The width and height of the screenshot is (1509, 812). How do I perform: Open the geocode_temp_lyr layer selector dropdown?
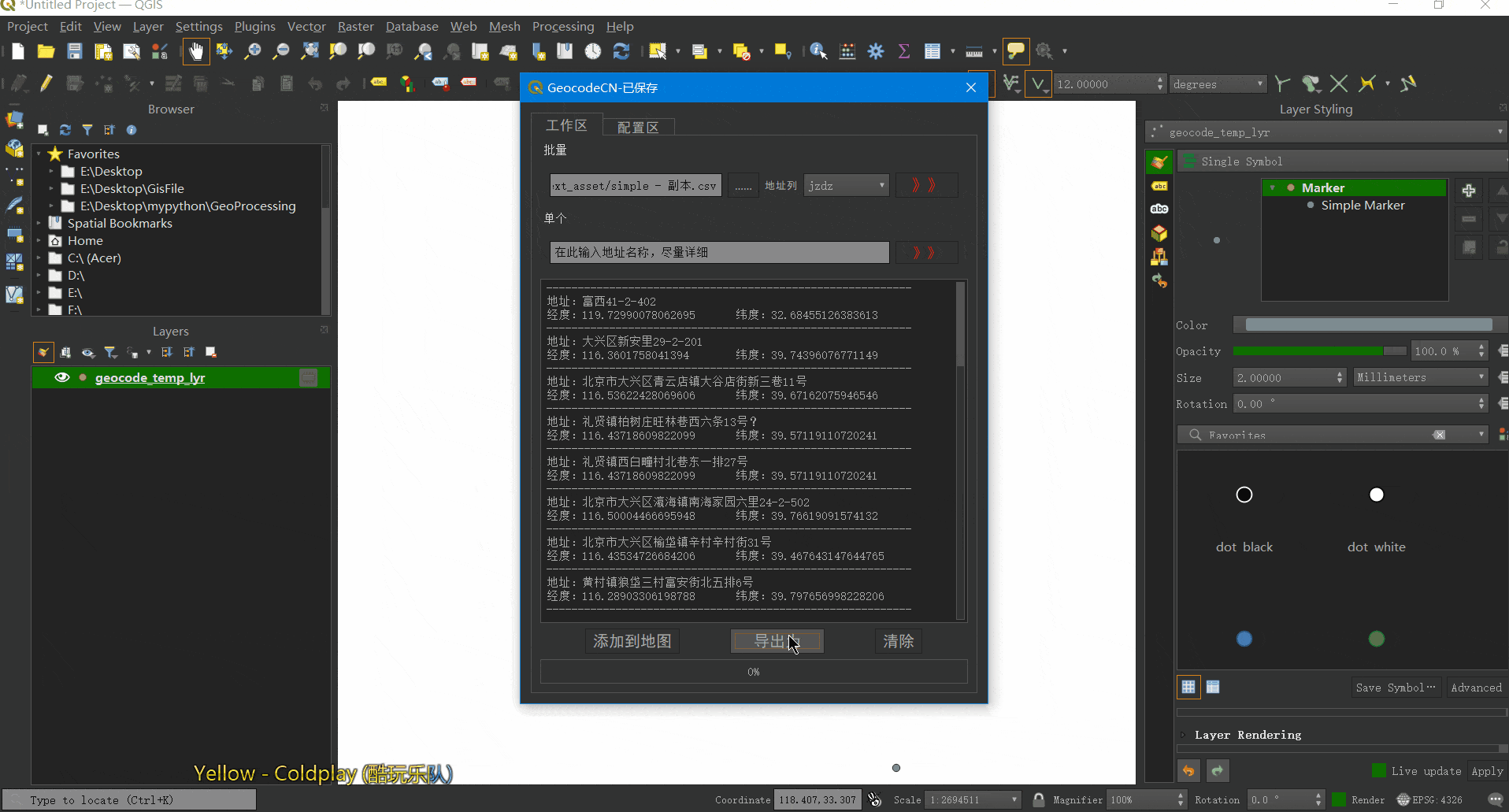click(1326, 132)
